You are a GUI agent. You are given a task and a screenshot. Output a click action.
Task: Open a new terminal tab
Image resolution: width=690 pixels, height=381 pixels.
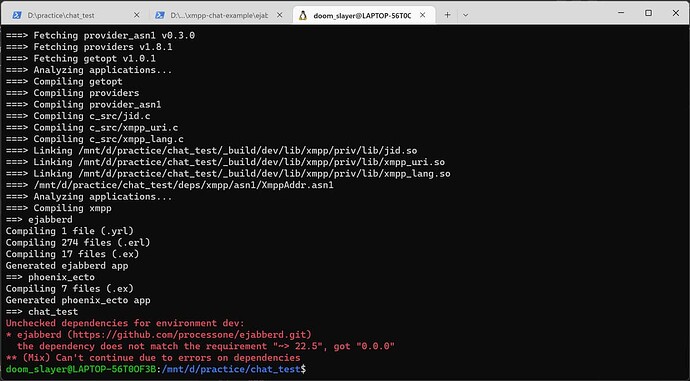tap(447, 15)
